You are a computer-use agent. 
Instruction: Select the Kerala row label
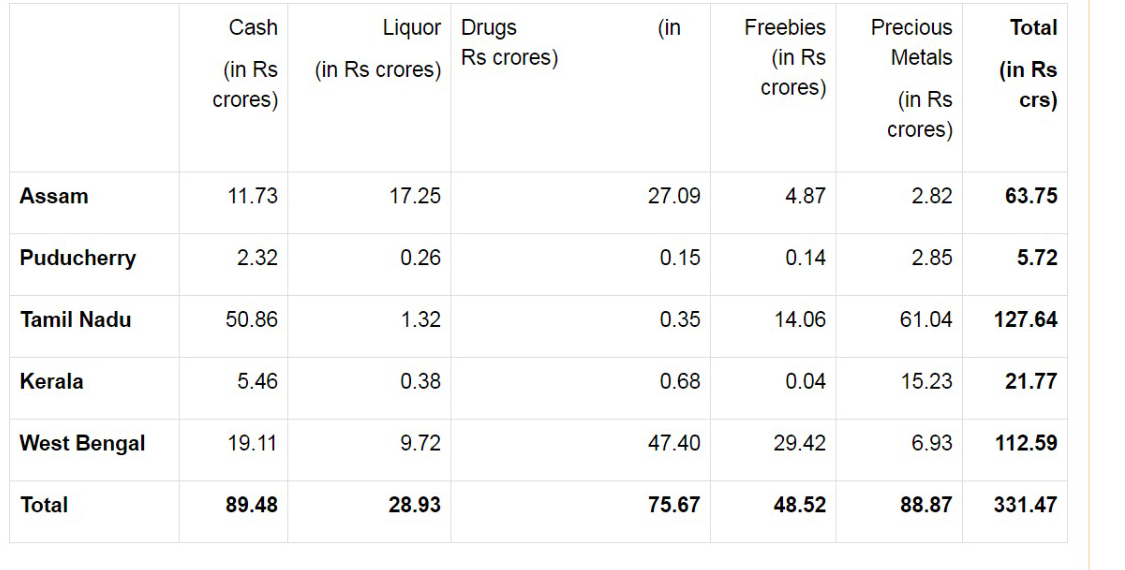tap(48, 382)
